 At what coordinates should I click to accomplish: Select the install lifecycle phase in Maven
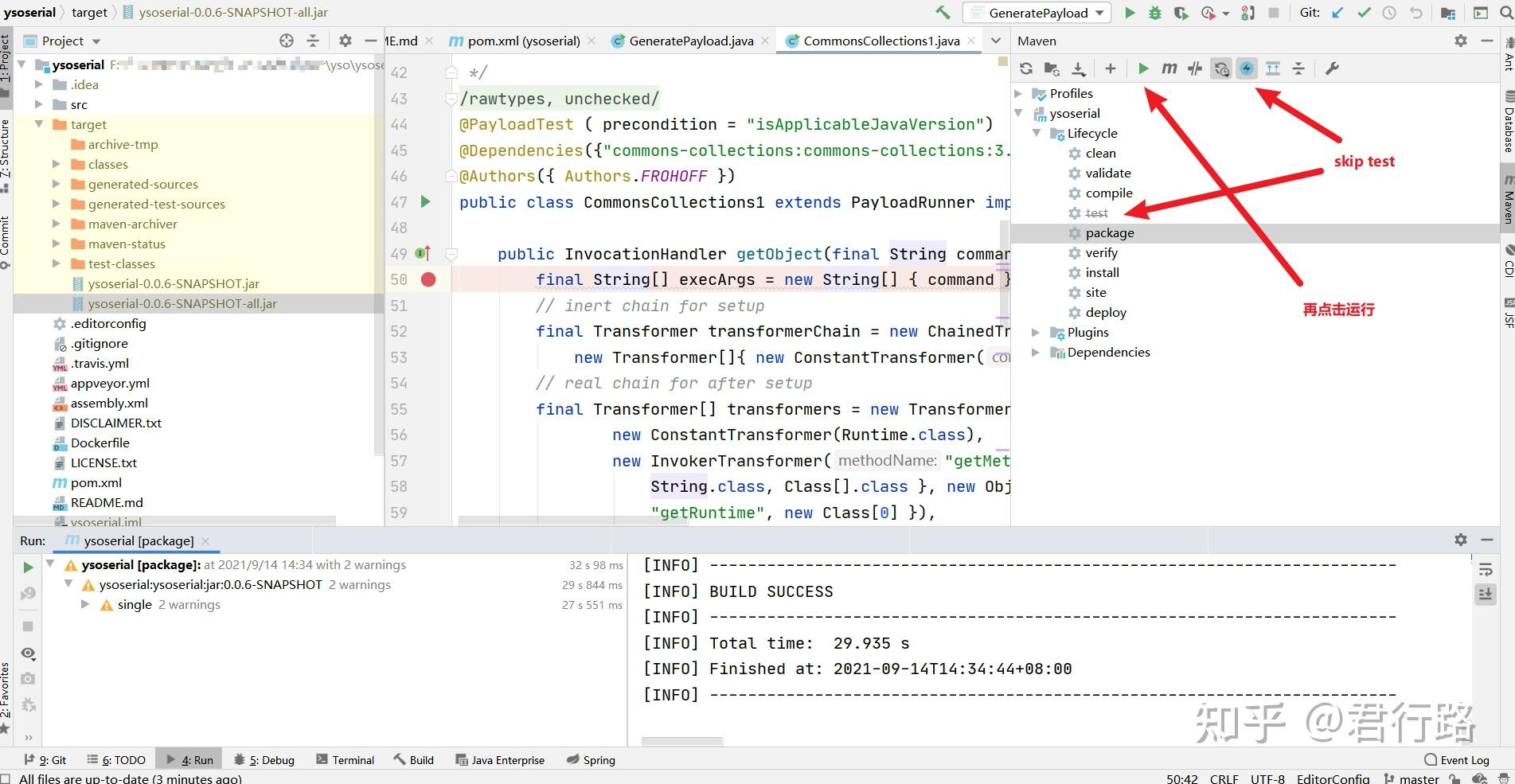click(x=1102, y=273)
